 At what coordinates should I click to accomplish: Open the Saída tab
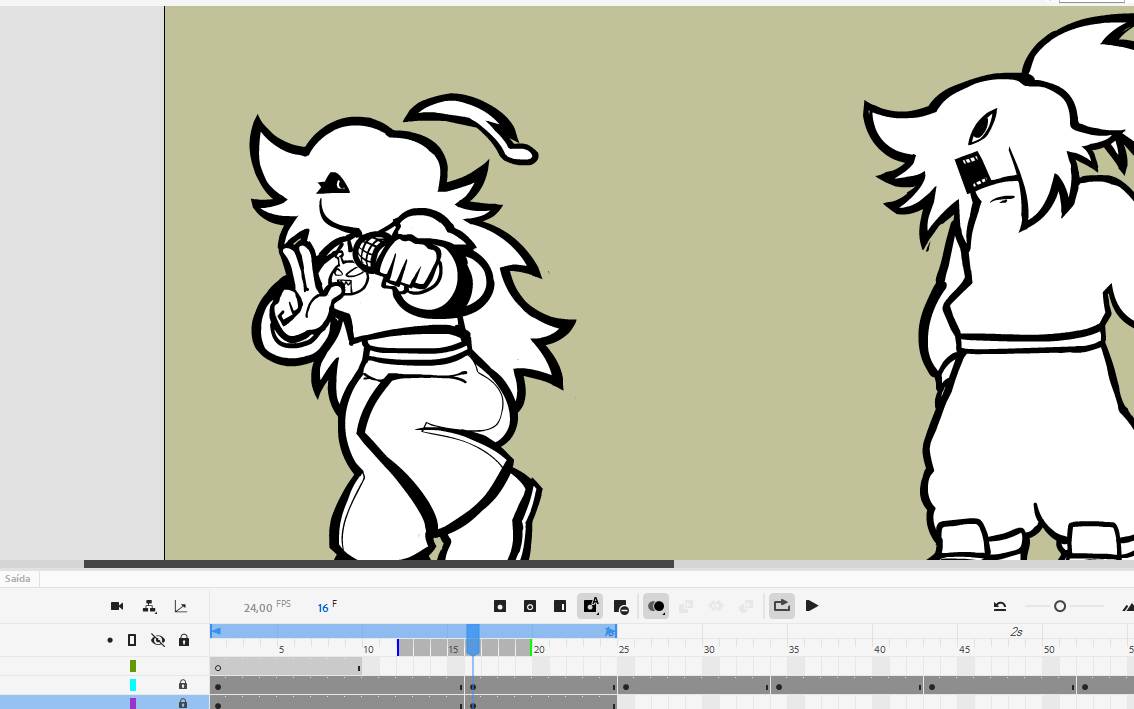[x=18, y=579]
